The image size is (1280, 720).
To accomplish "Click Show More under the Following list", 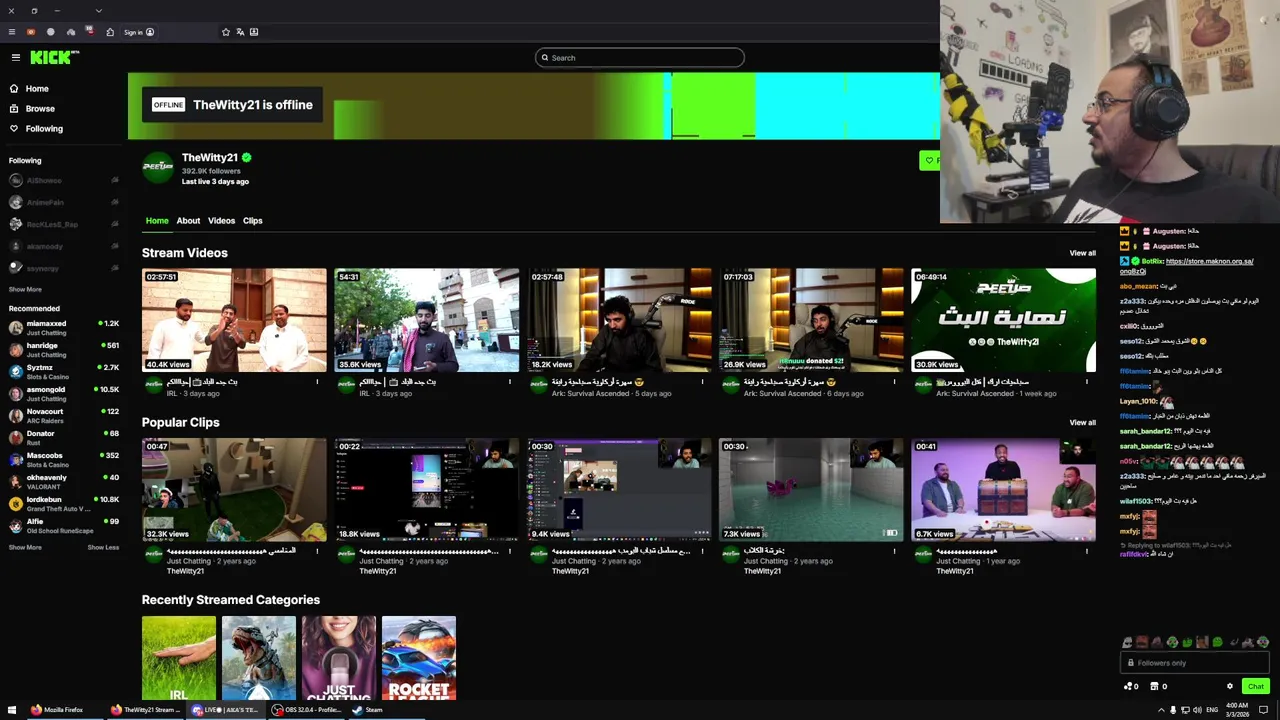I will click(x=25, y=290).
